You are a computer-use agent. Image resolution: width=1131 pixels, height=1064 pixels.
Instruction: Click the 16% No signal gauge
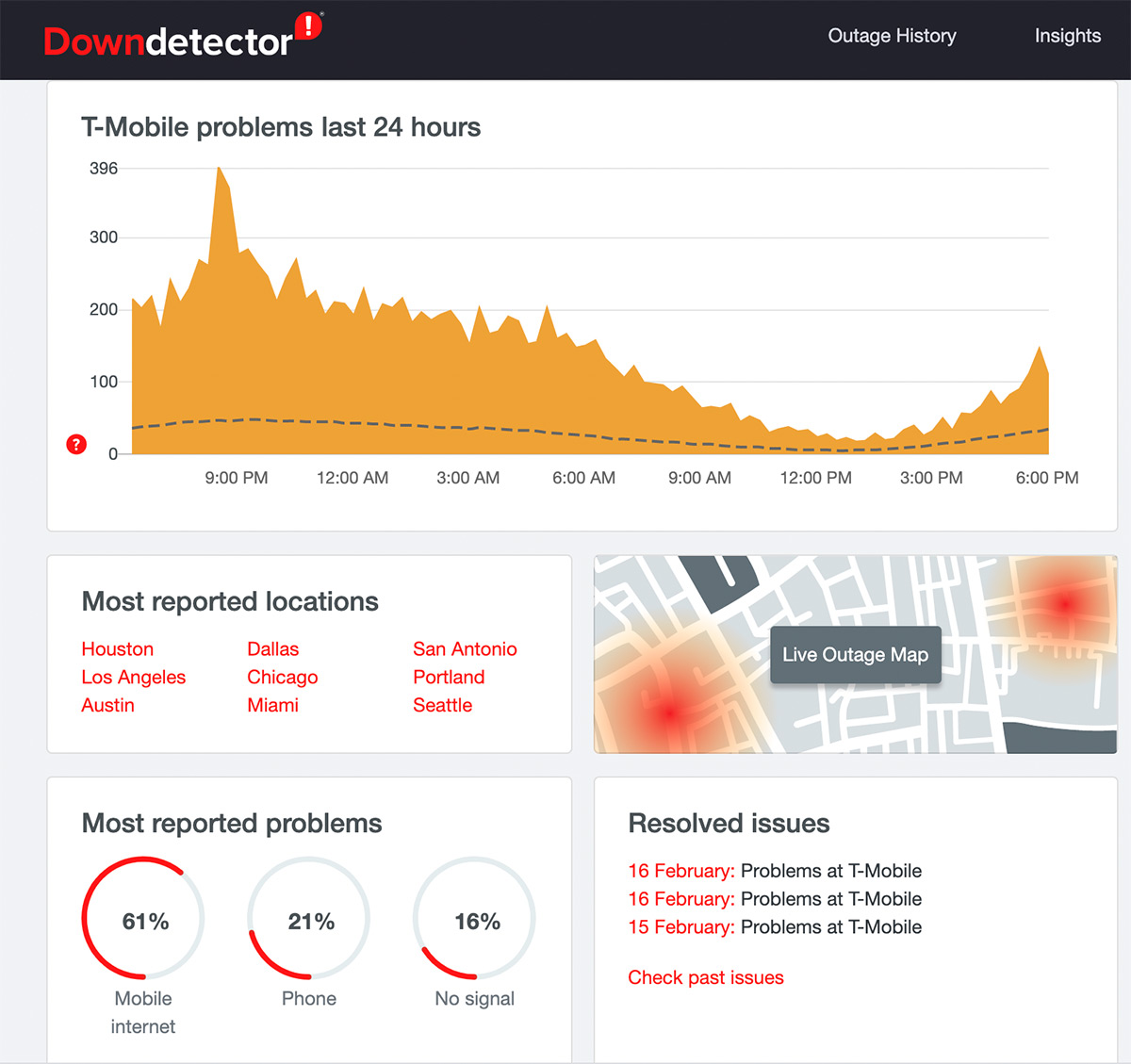click(475, 918)
